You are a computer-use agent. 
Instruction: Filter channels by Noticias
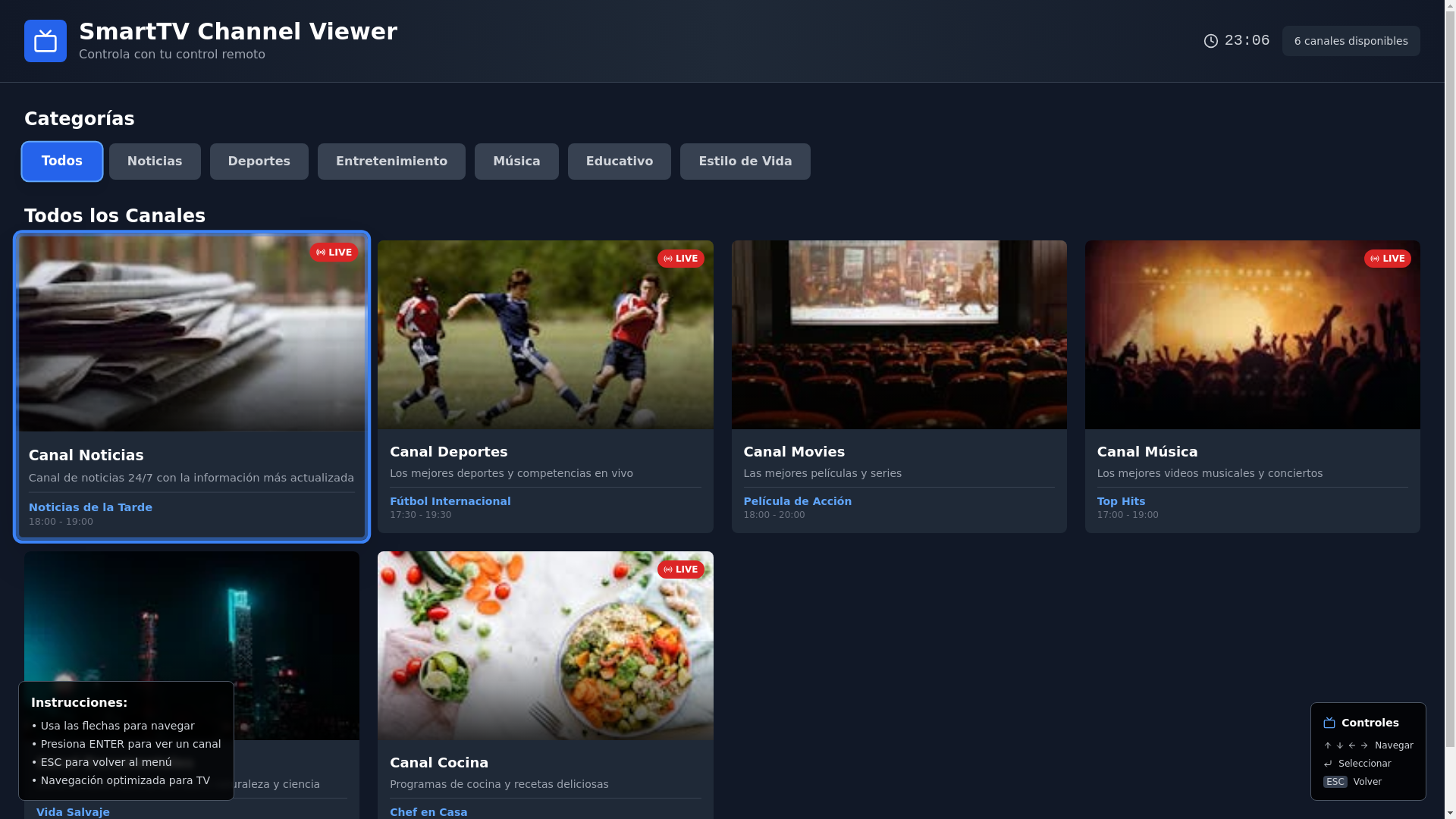click(x=155, y=162)
